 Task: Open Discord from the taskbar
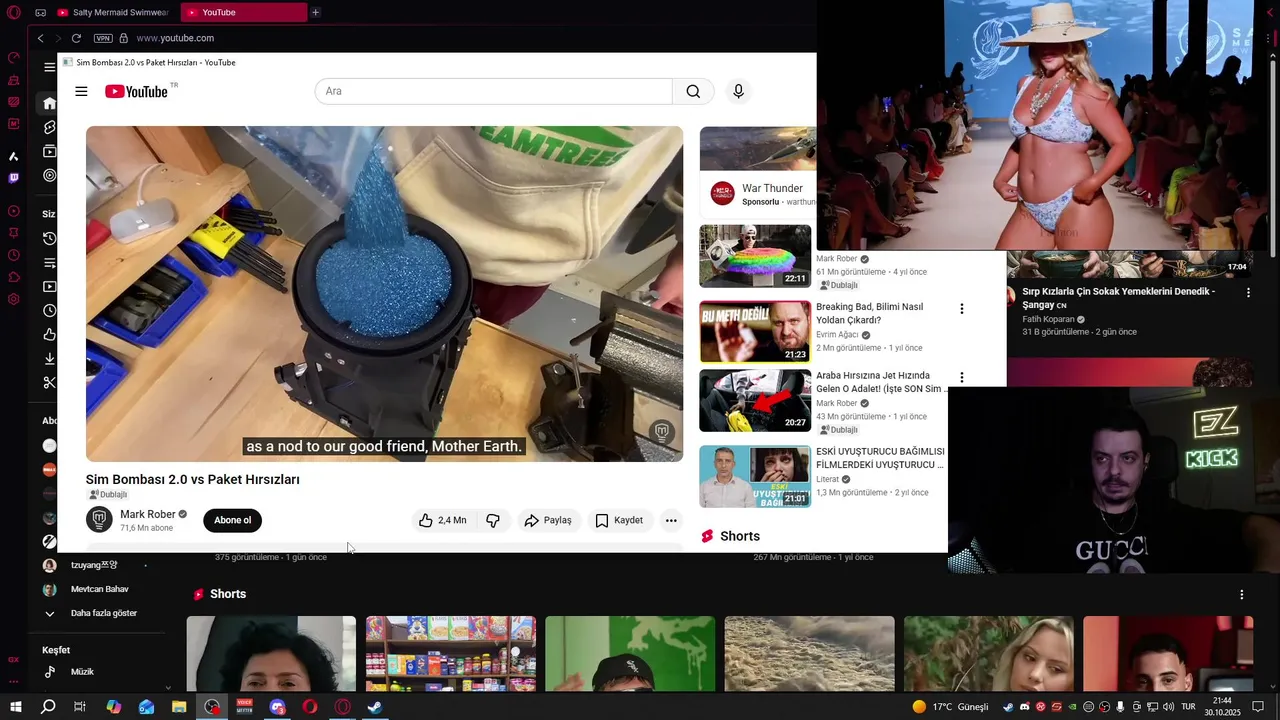pos(277,707)
